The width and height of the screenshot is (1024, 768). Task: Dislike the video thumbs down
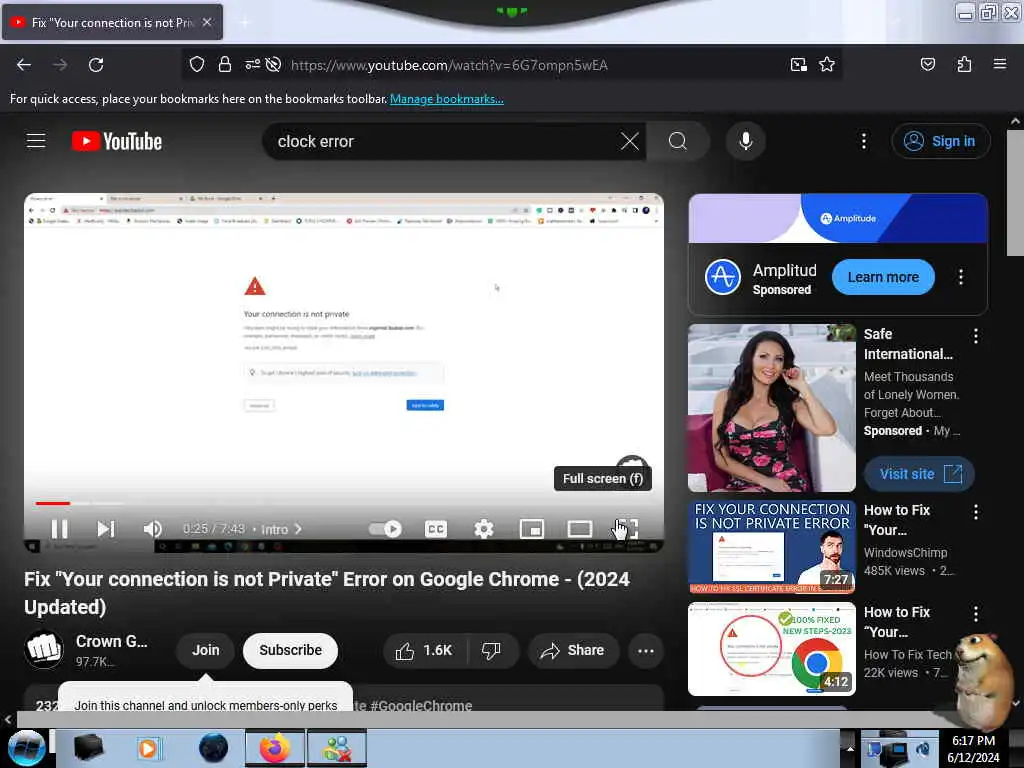[491, 650]
